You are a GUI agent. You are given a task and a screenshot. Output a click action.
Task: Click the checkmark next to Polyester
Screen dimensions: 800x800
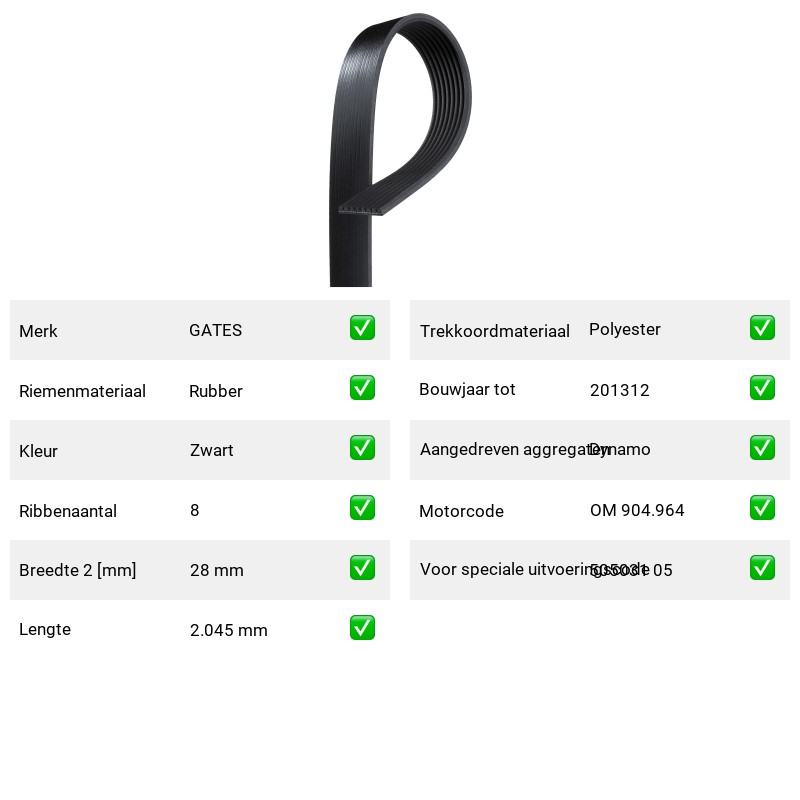pyautogui.click(x=762, y=328)
